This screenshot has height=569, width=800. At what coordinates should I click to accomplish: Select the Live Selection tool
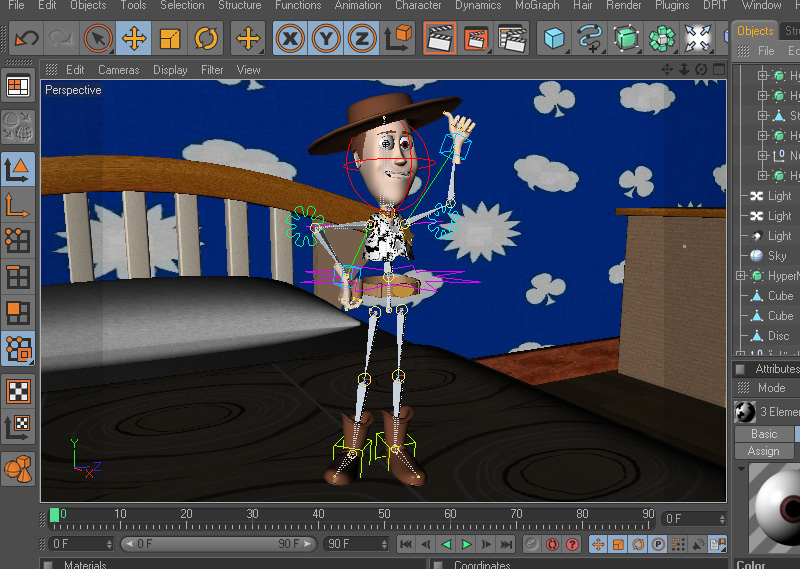97,38
